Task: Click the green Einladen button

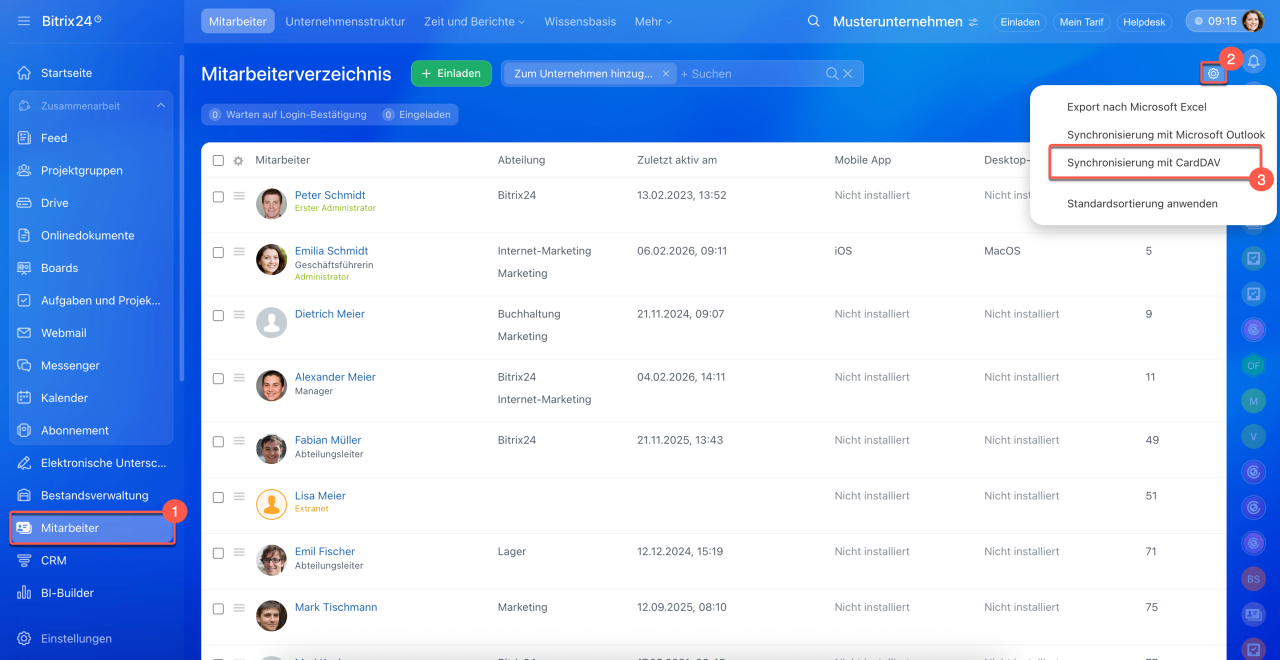Action: click(x=450, y=74)
